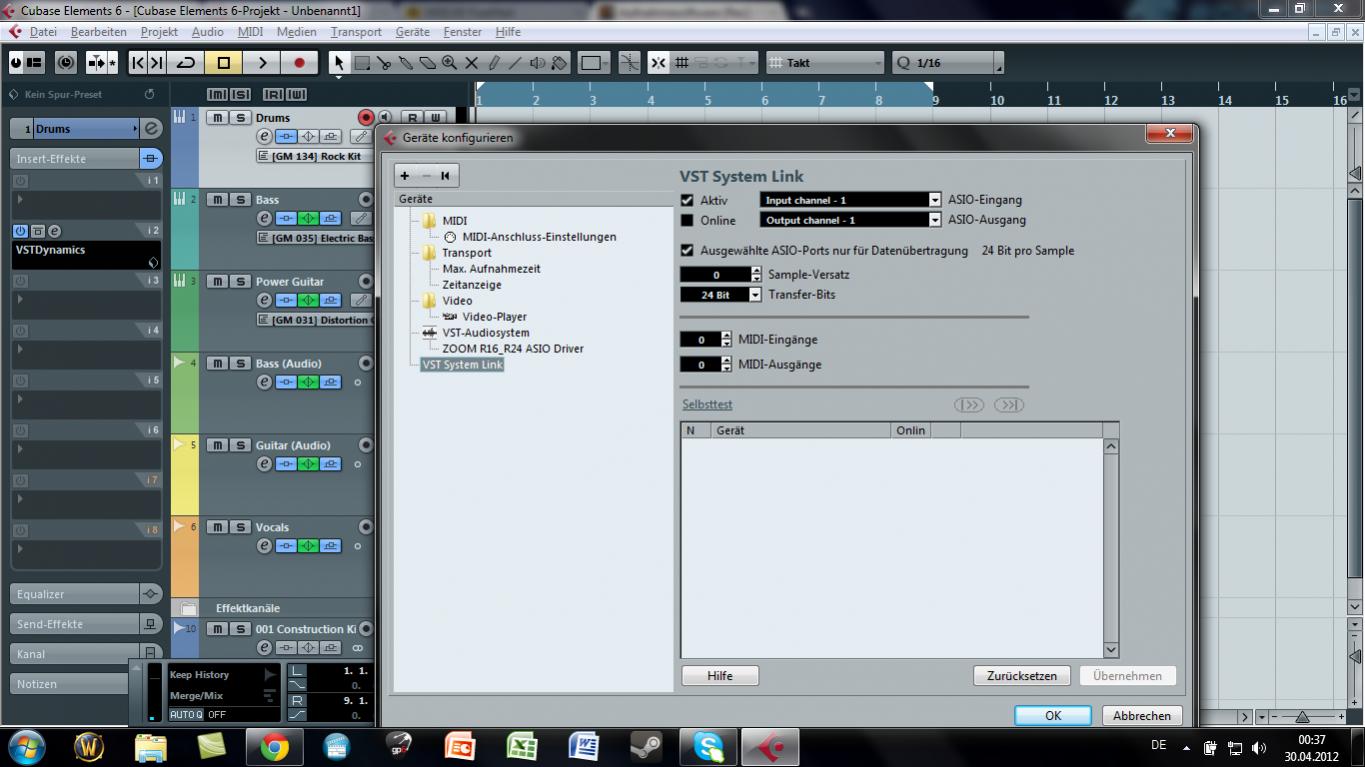This screenshot has height=767, width=1365.
Task: Toggle the Cycle loop button
Action: (186, 63)
